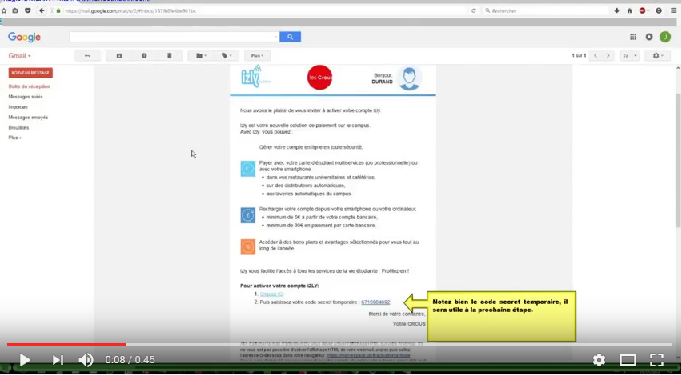This screenshot has width=681, height=375.
Task: Open Boîte de réception in sidebar
Action: 29,86
